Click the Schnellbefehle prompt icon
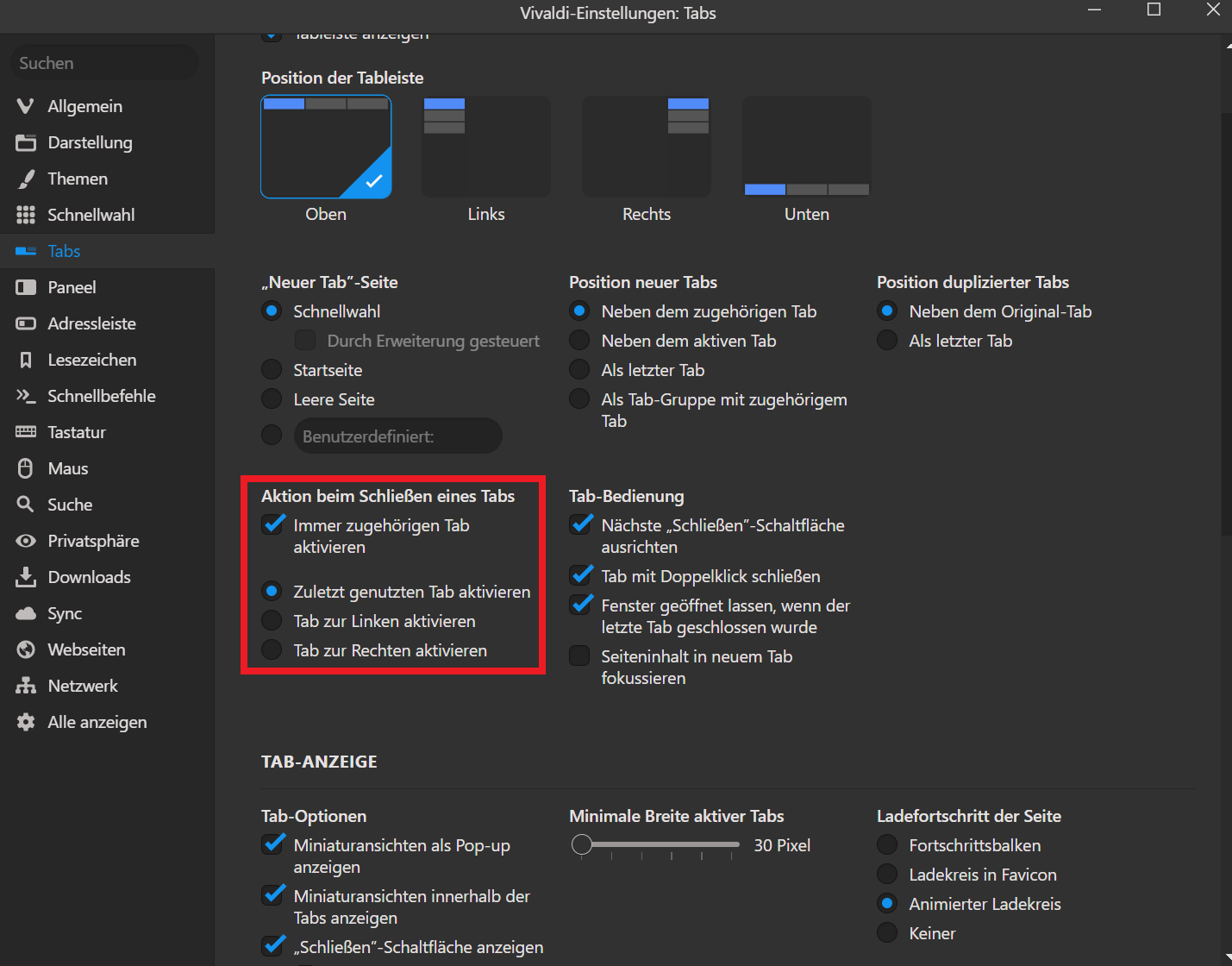Viewport: 1232px width, 966px height. [26, 396]
